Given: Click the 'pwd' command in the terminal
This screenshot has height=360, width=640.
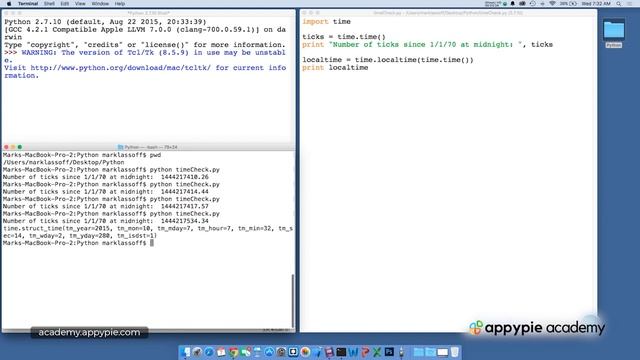Looking at the screenshot, I should (156, 155).
